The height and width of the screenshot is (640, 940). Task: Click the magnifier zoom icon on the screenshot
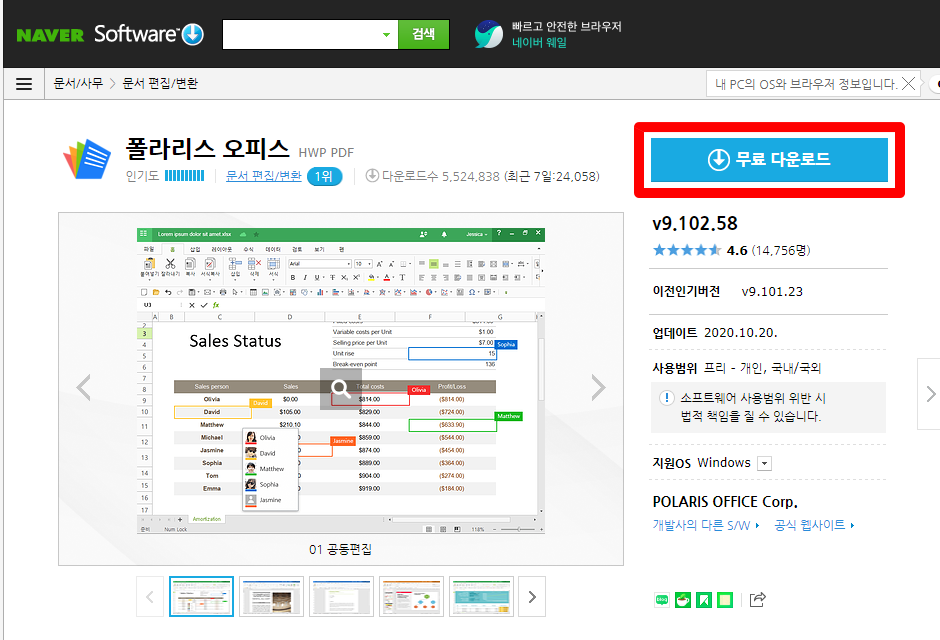[341, 389]
